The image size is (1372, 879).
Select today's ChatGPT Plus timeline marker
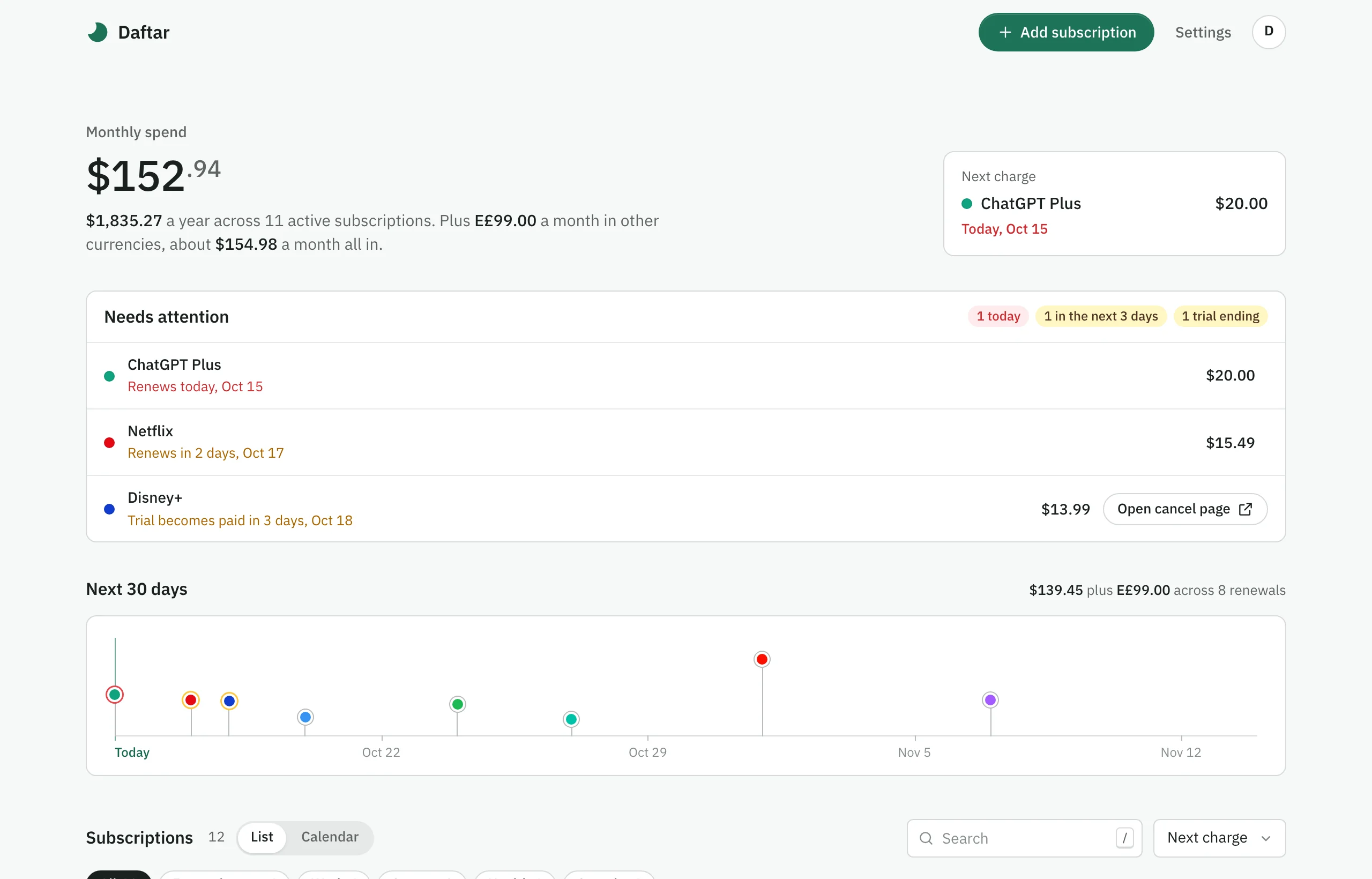115,695
